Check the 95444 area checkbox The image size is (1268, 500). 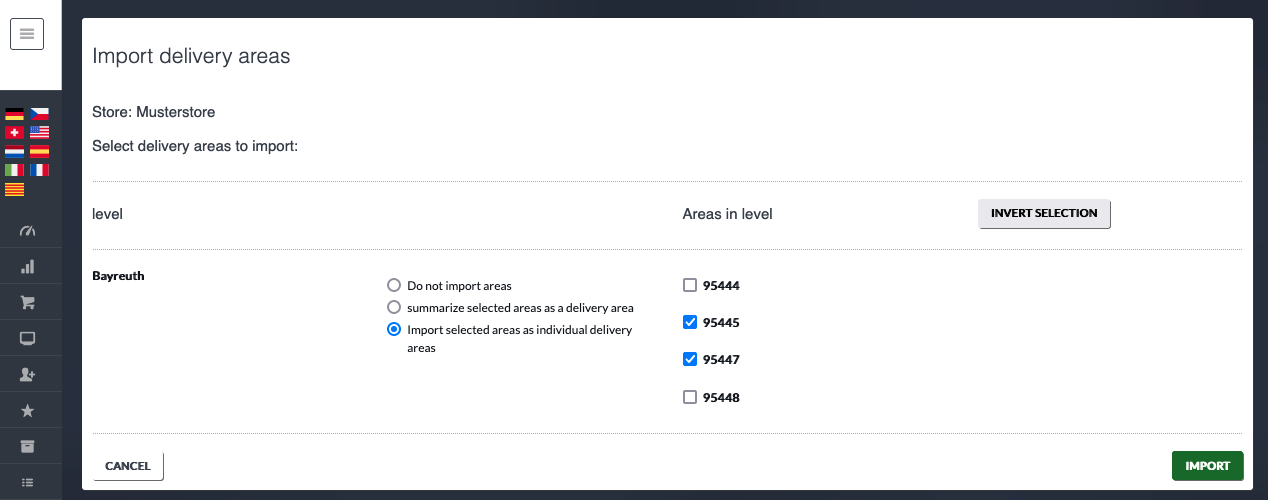pyautogui.click(x=689, y=285)
